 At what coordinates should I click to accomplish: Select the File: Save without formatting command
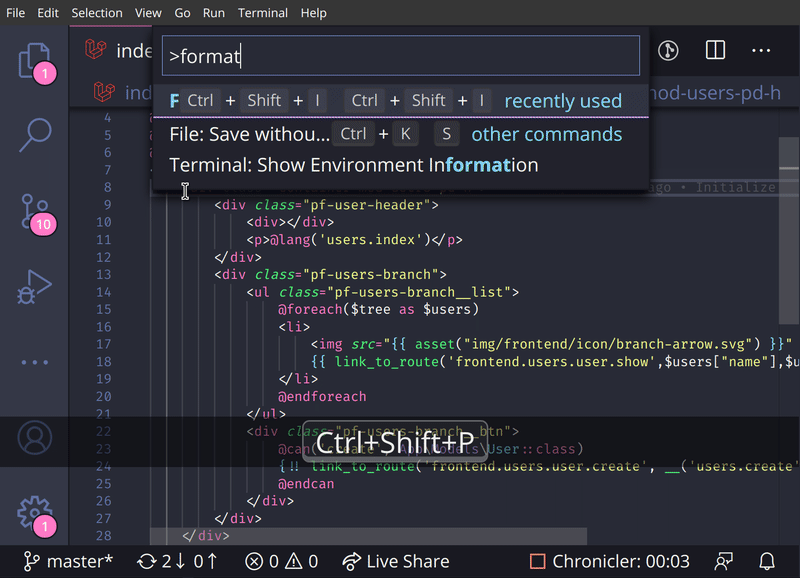[x=250, y=134]
